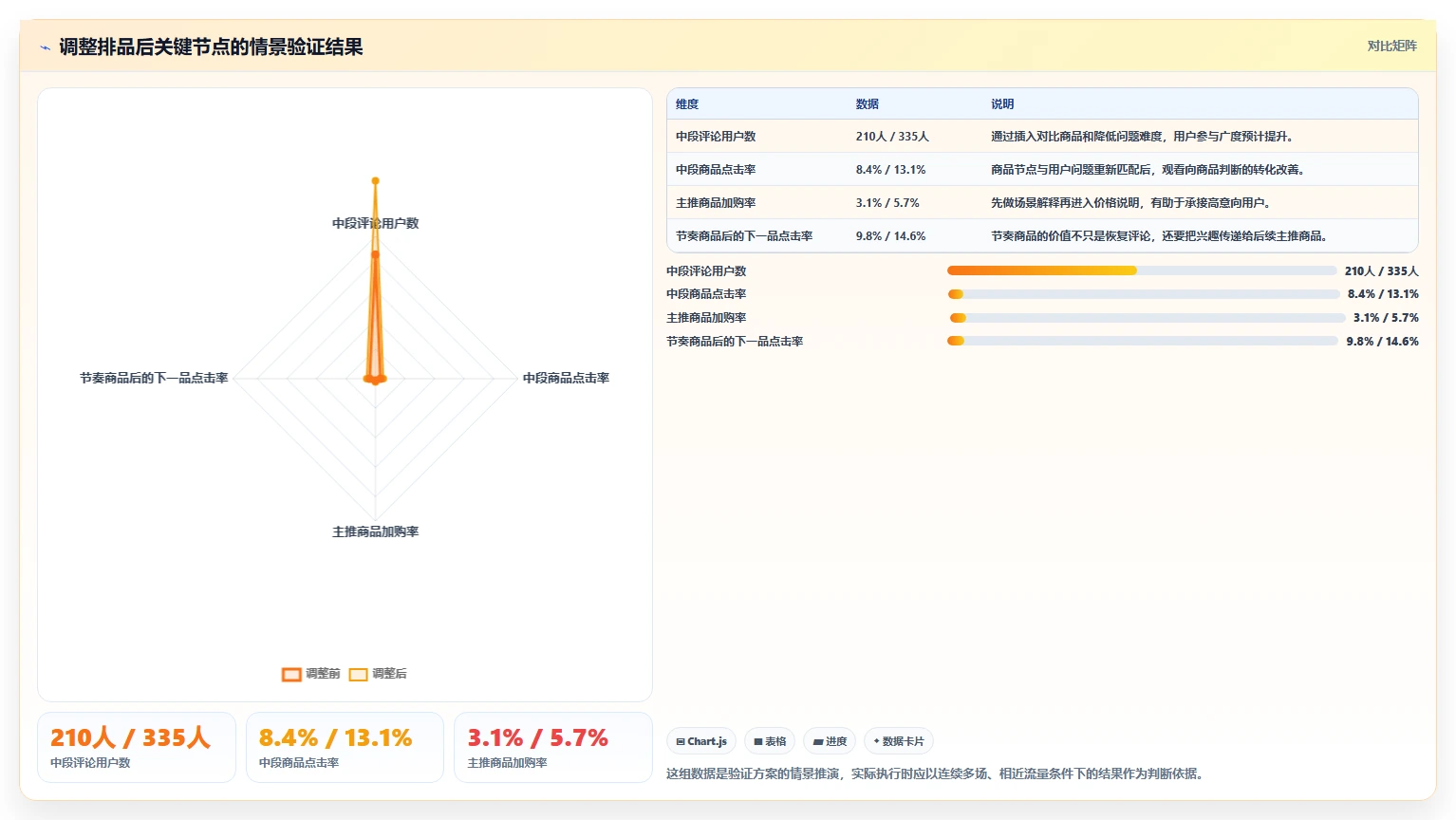Click table row label 主推商品加购率

[x=716, y=203]
